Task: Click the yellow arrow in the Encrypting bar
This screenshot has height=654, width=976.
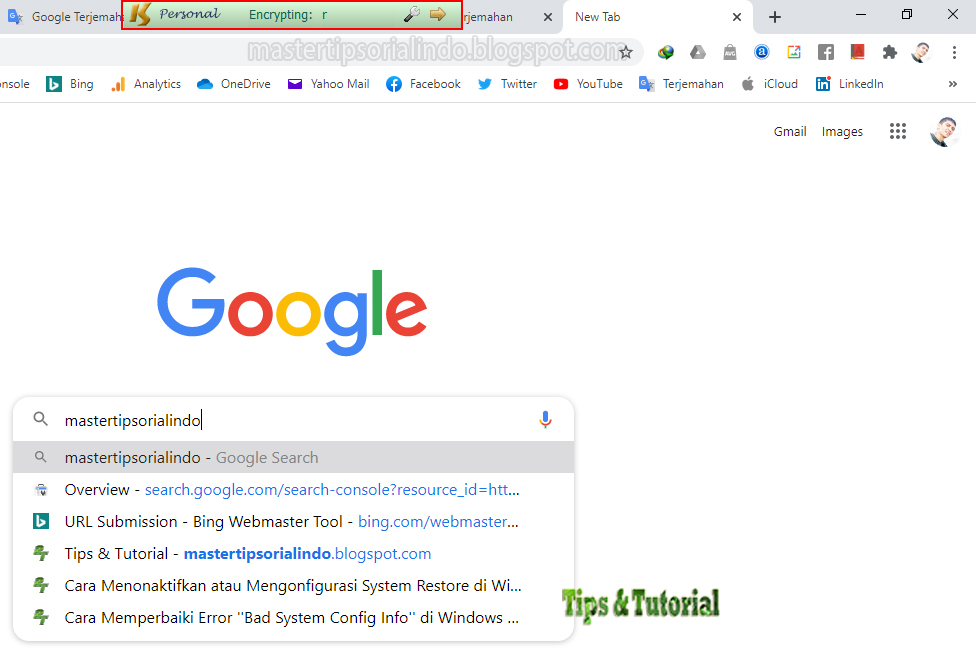Action: (437, 16)
